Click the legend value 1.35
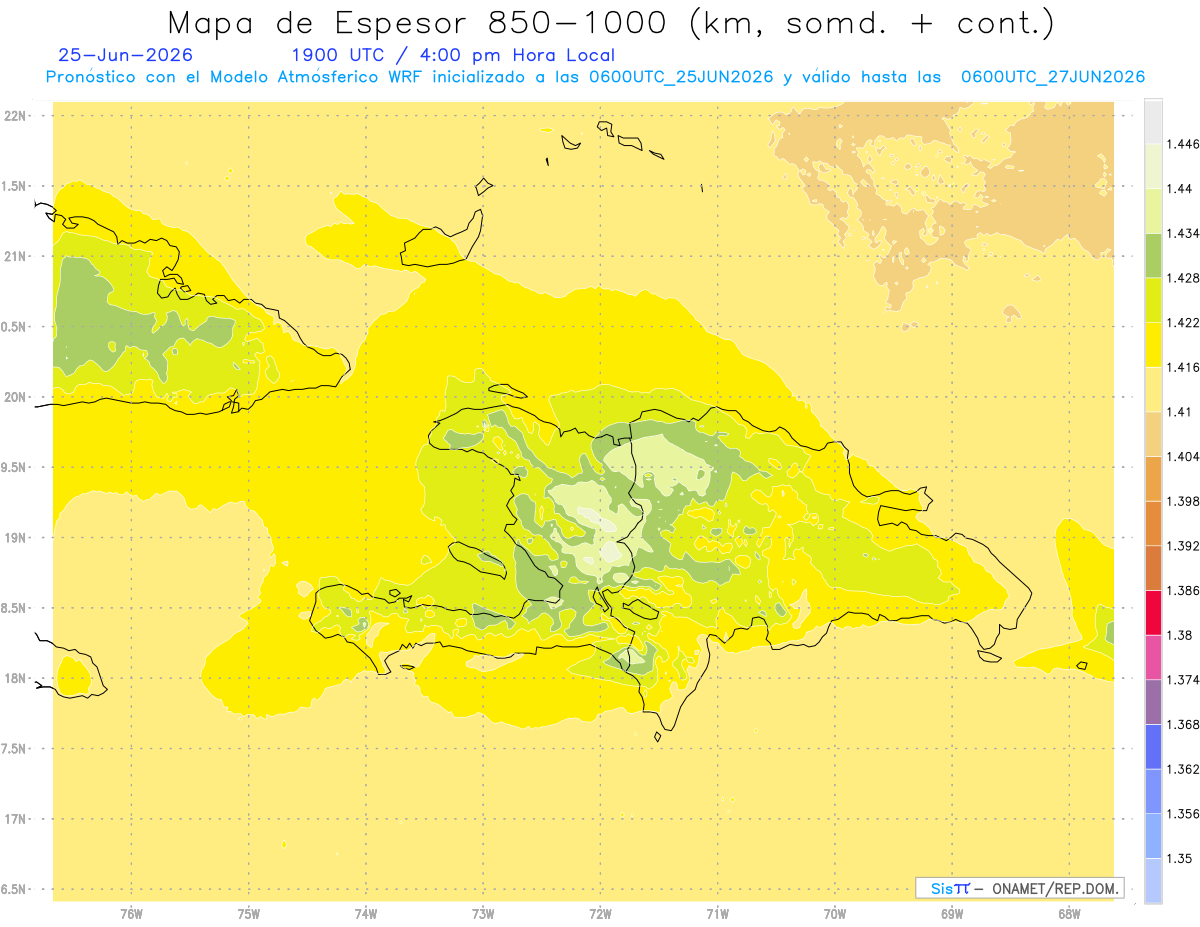 [1179, 859]
